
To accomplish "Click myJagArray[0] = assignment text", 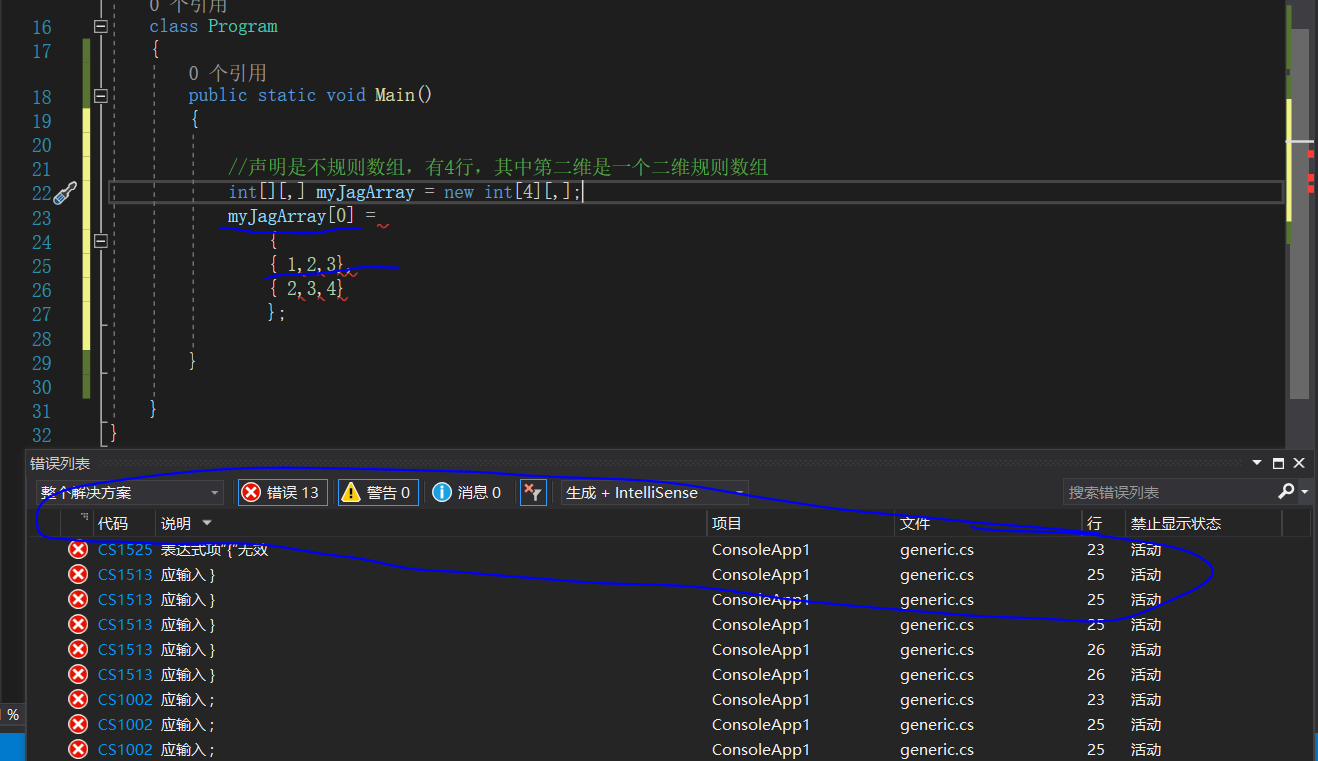I will tap(302, 216).
